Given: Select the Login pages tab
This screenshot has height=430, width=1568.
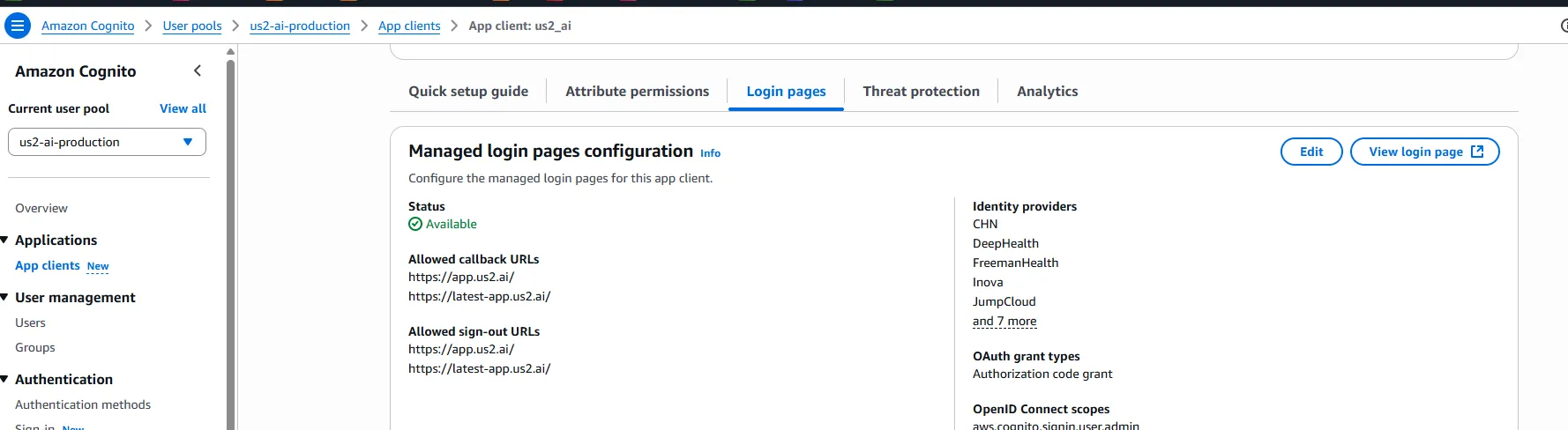Looking at the screenshot, I should point(786,91).
